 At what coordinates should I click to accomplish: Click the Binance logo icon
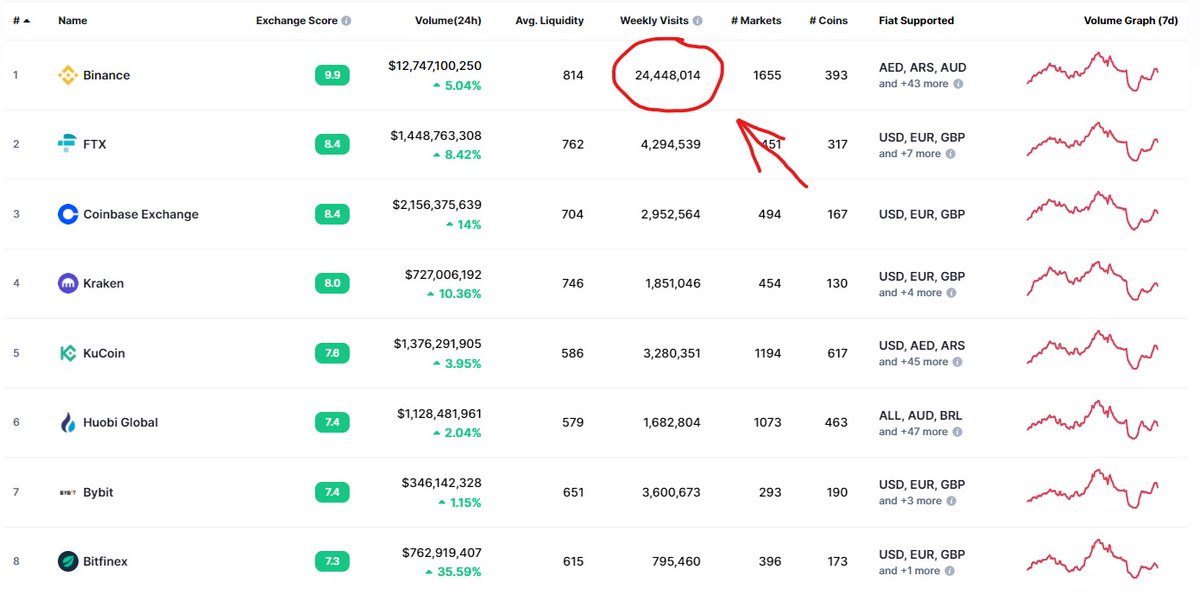click(68, 75)
